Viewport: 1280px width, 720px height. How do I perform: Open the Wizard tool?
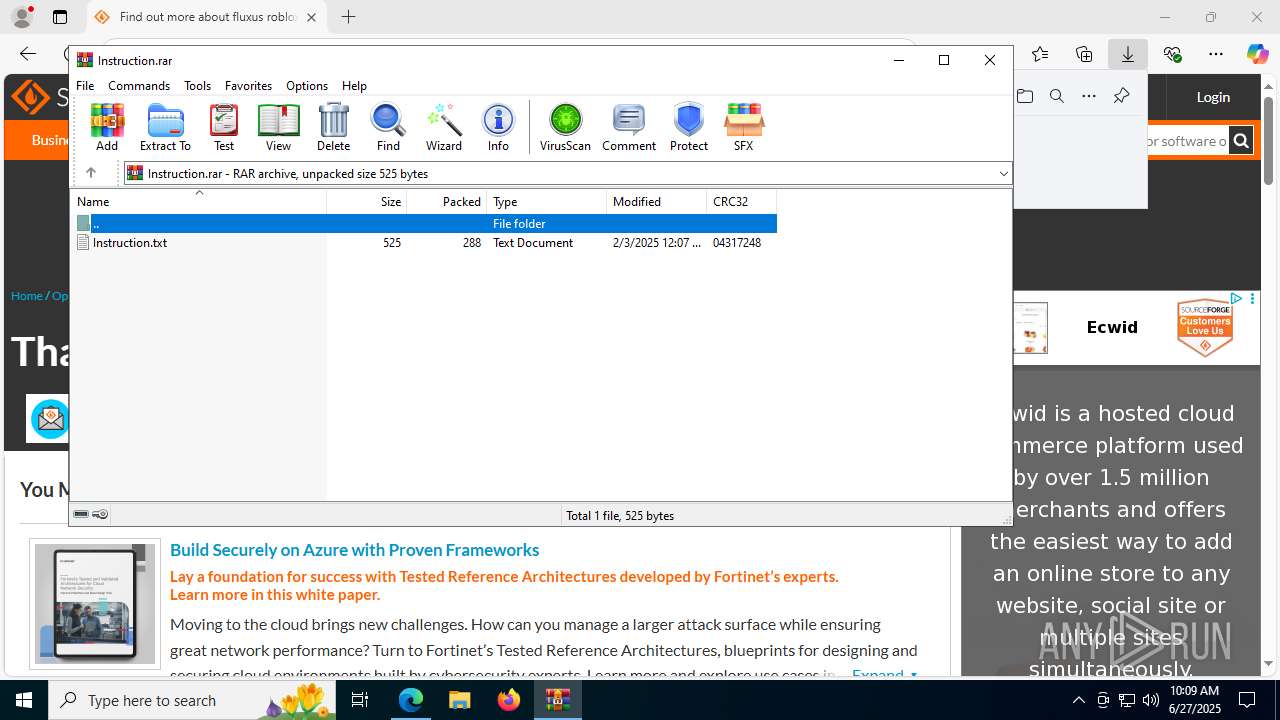point(443,127)
